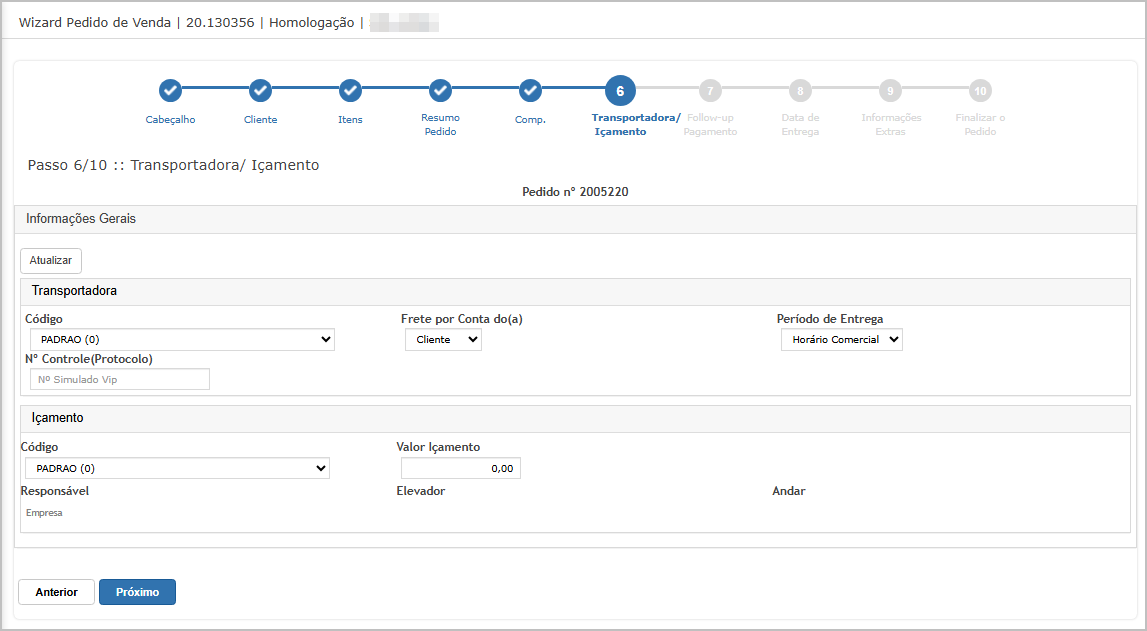Open the Transportadora Código dropdown
Image resolution: width=1147 pixels, height=631 pixels.
(180, 340)
